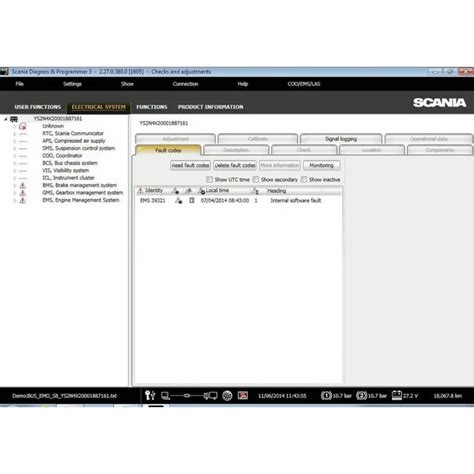This screenshot has height=474, width=474.
Task: Click the clock icon in Local time header
Action: click(x=201, y=191)
